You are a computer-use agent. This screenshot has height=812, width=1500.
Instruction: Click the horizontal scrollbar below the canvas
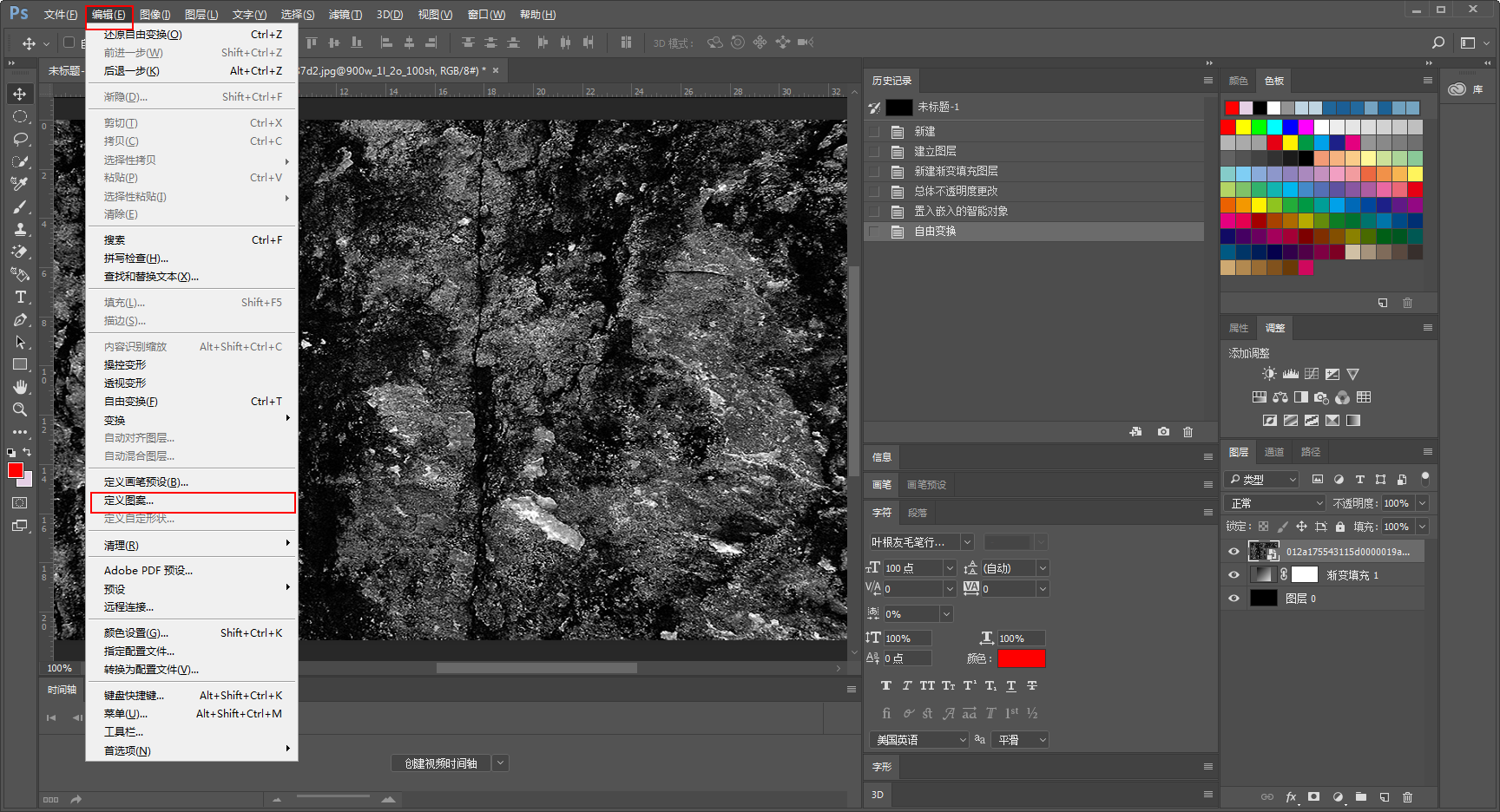coord(536,668)
